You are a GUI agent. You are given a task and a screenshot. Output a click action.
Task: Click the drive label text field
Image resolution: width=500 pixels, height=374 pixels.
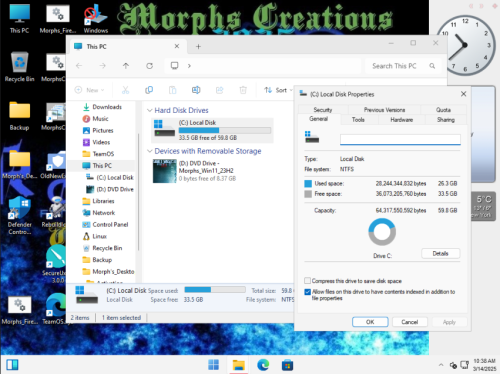[x=400, y=139]
